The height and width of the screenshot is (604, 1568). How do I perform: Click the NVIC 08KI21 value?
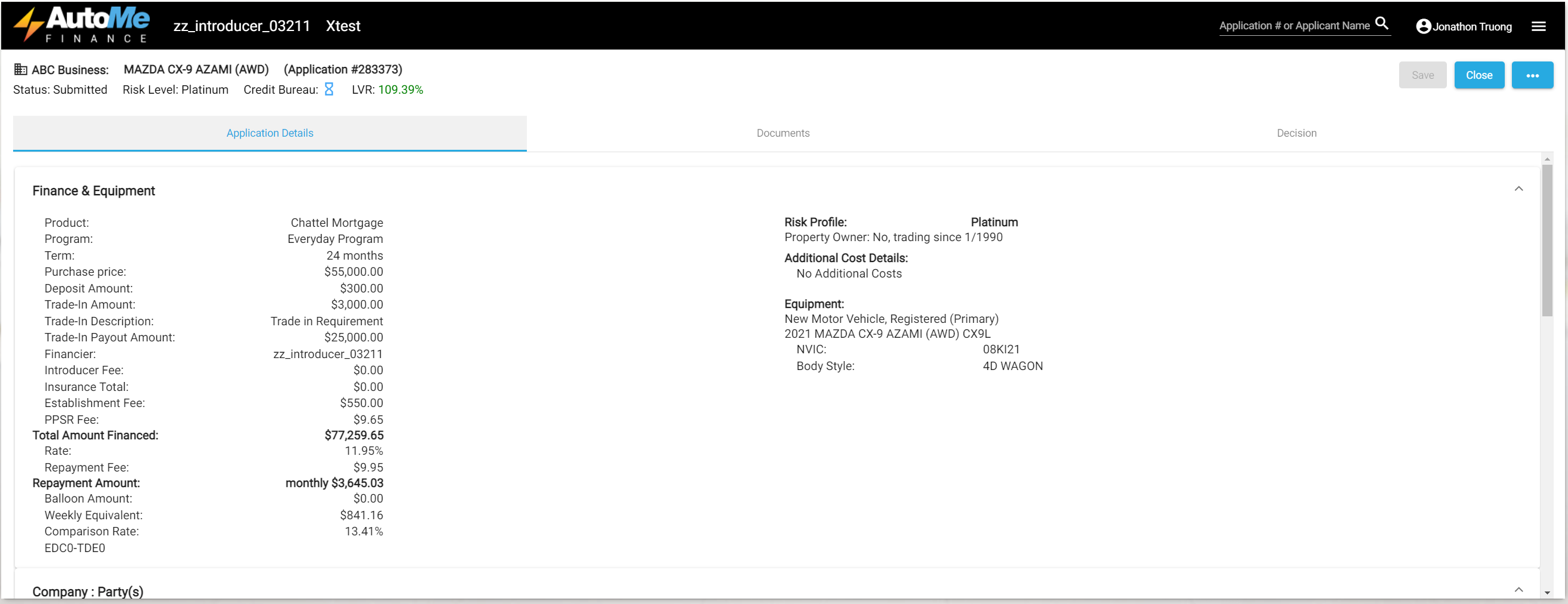pyautogui.click(x=1001, y=350)
